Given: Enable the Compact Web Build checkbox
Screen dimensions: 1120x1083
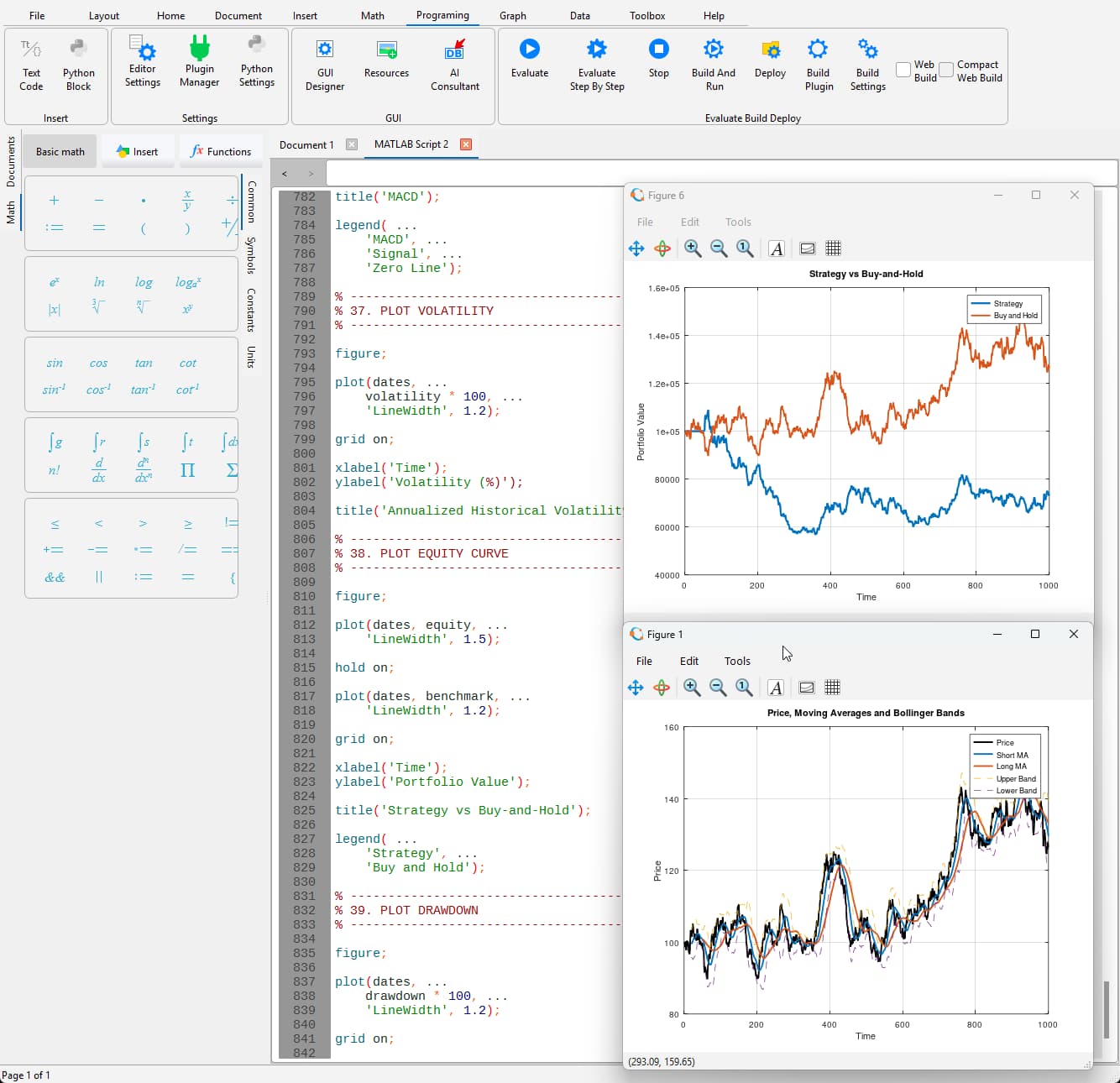Looking at the screenshot, I should point(946,71).
